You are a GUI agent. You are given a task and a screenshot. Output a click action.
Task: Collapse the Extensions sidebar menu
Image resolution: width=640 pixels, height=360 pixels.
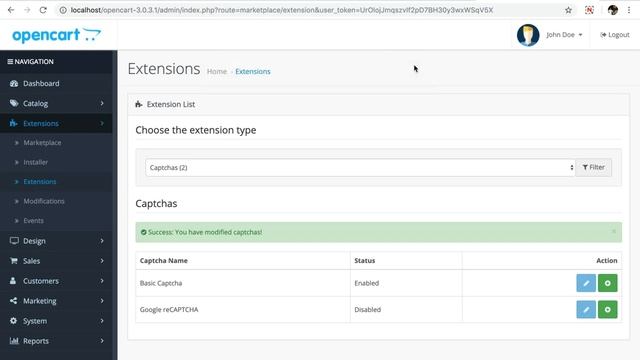56,123
